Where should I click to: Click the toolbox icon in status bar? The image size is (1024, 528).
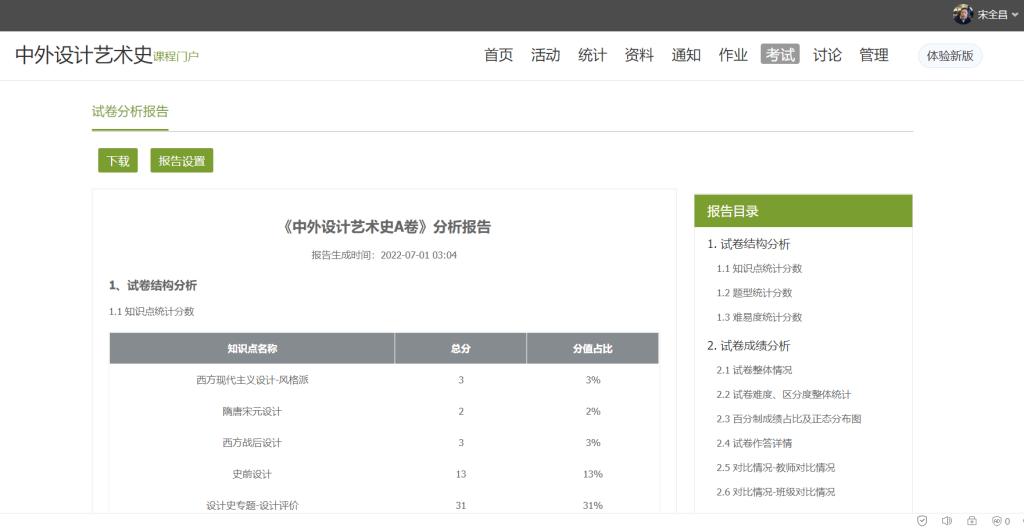click(971, 521)
